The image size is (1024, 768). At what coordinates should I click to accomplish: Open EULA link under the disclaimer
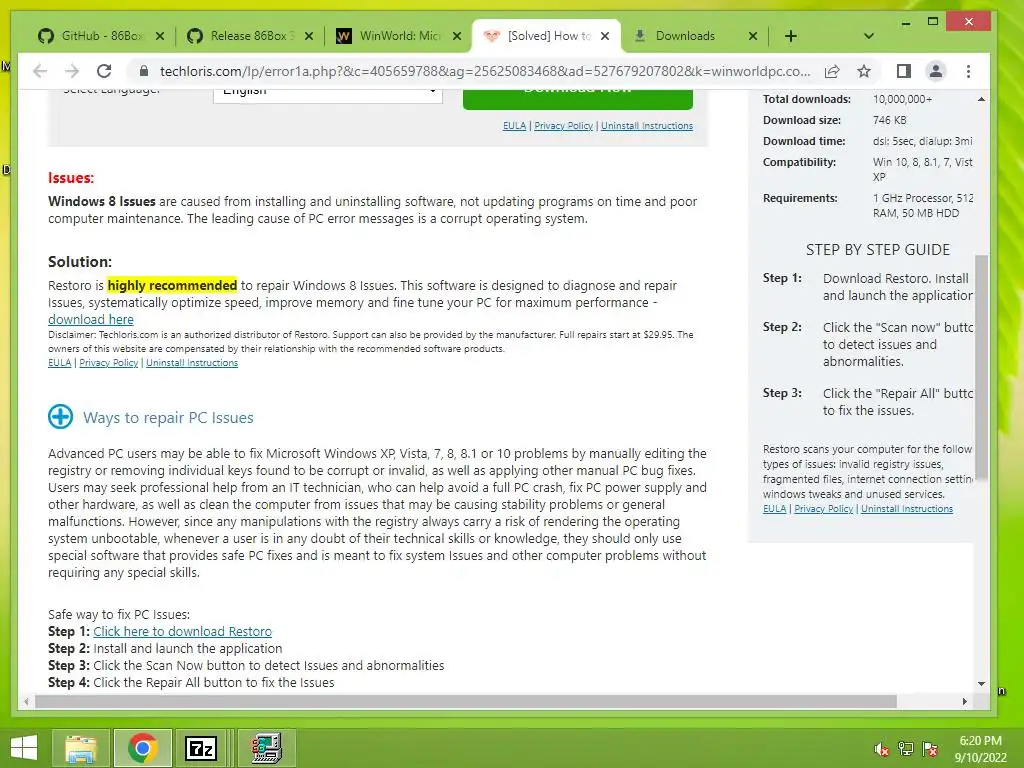(x=59, y=363)
